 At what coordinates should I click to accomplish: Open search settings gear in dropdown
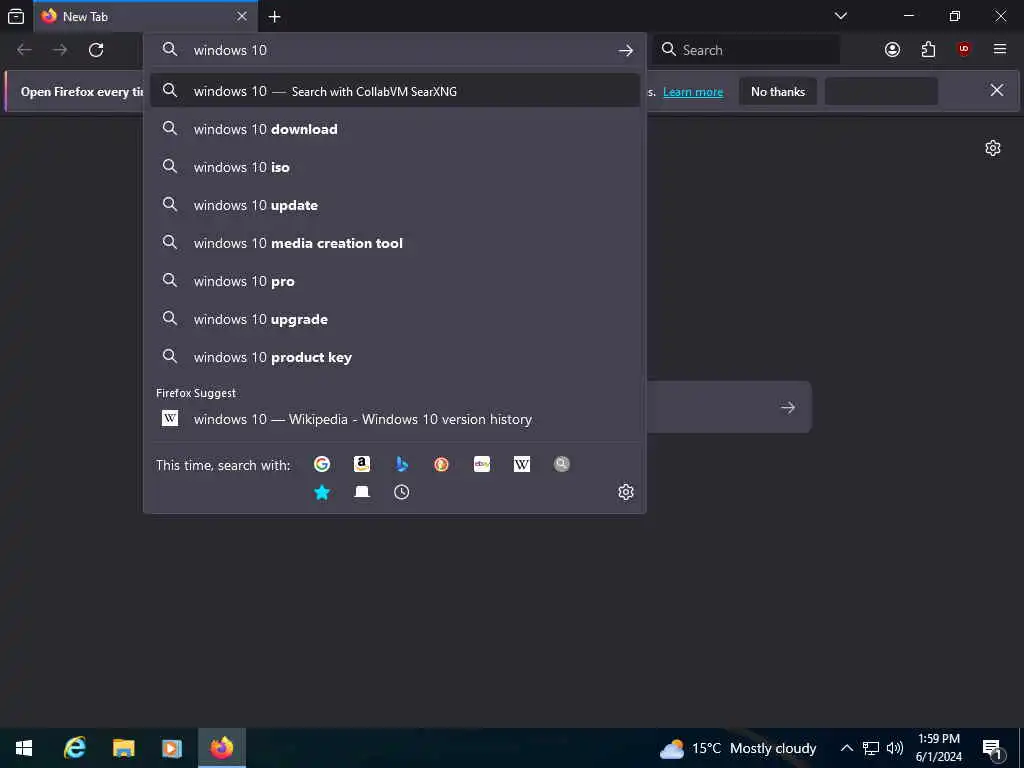(x=626, y=492)
